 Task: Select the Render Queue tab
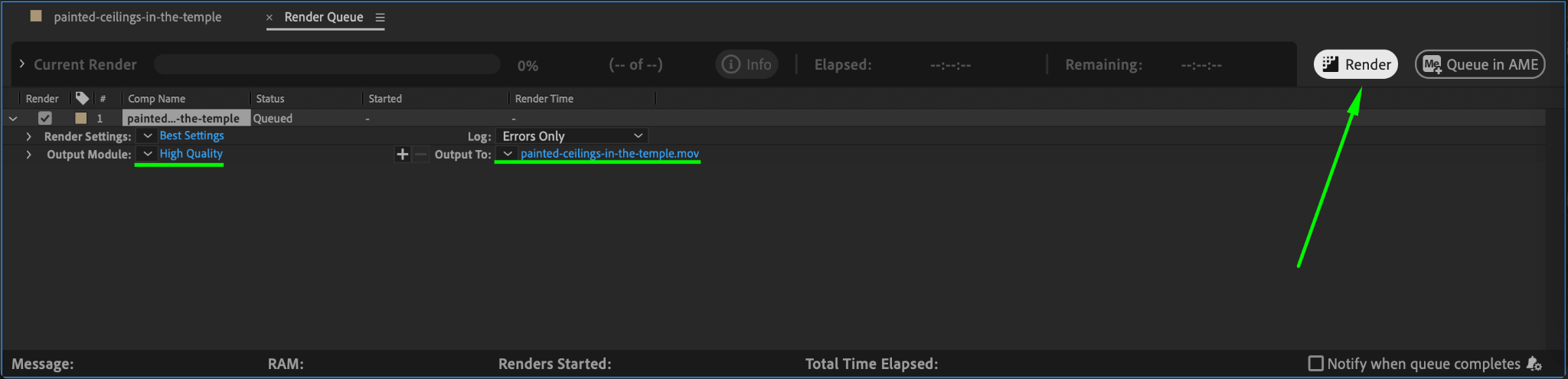pyautogui.click(x=324, y=17)
